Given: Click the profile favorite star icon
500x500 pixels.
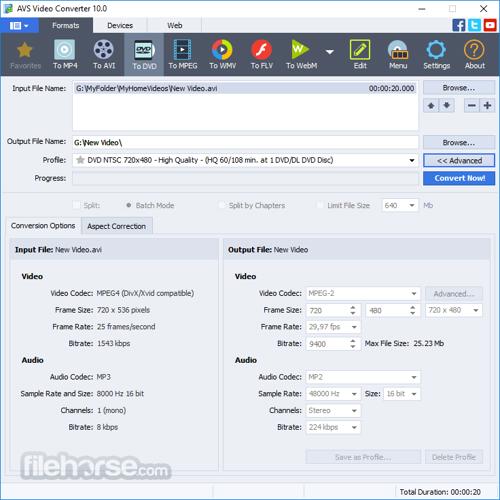Looking at the screenshot, I should (x=80, y=160).
